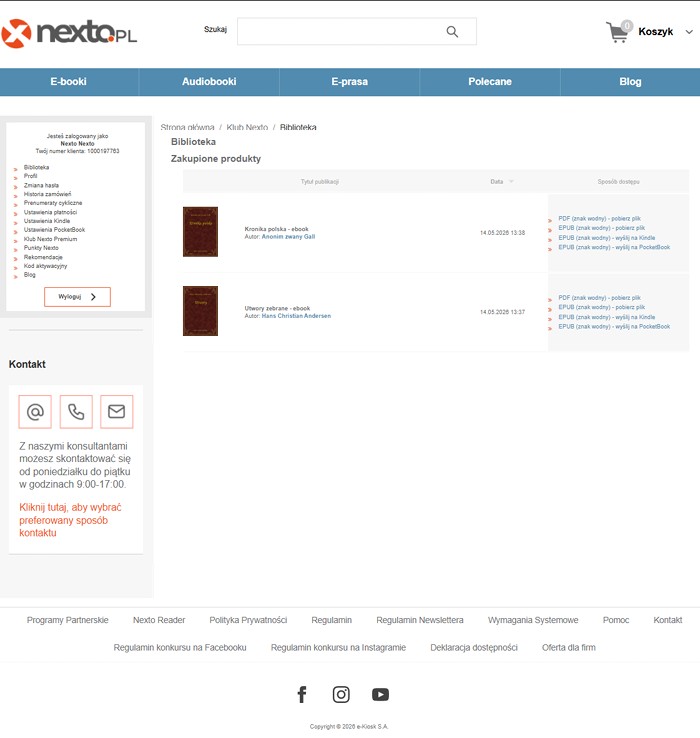Go to the nexto.pl logo homepage
This screenshot has width=700, height=738.
tap(69, 33)
